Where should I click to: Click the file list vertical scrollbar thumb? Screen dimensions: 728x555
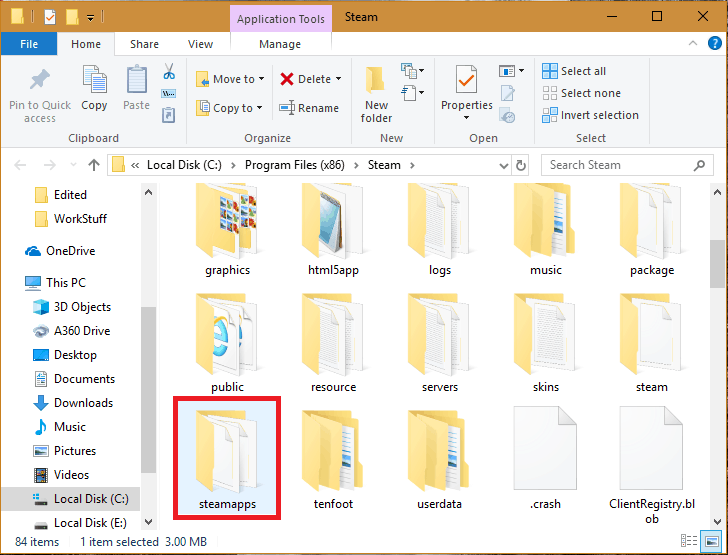tap(717, 263)
